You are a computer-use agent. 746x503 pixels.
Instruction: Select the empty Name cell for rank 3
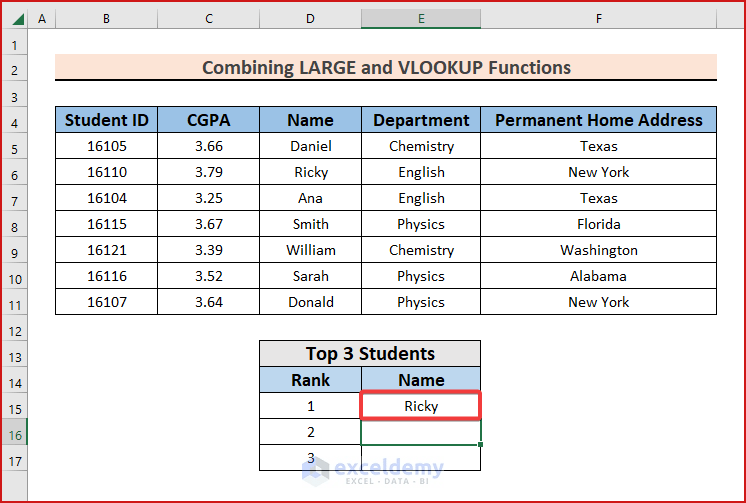tap(421, 458)
